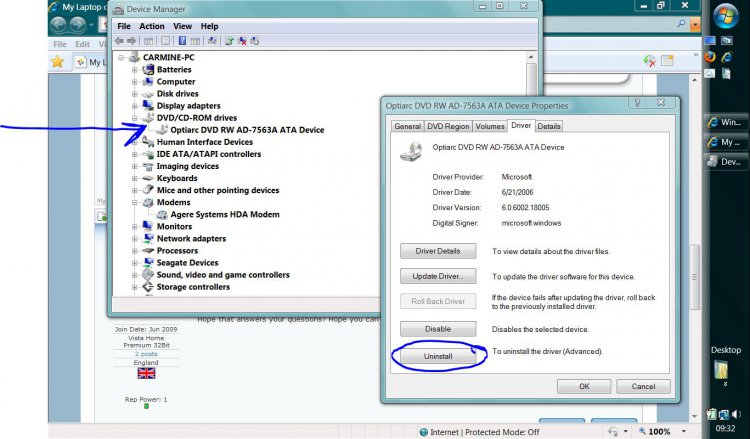Select the Optiarc DVD drive icon in tree
The image size is (750, 439).
coord(162,130)
